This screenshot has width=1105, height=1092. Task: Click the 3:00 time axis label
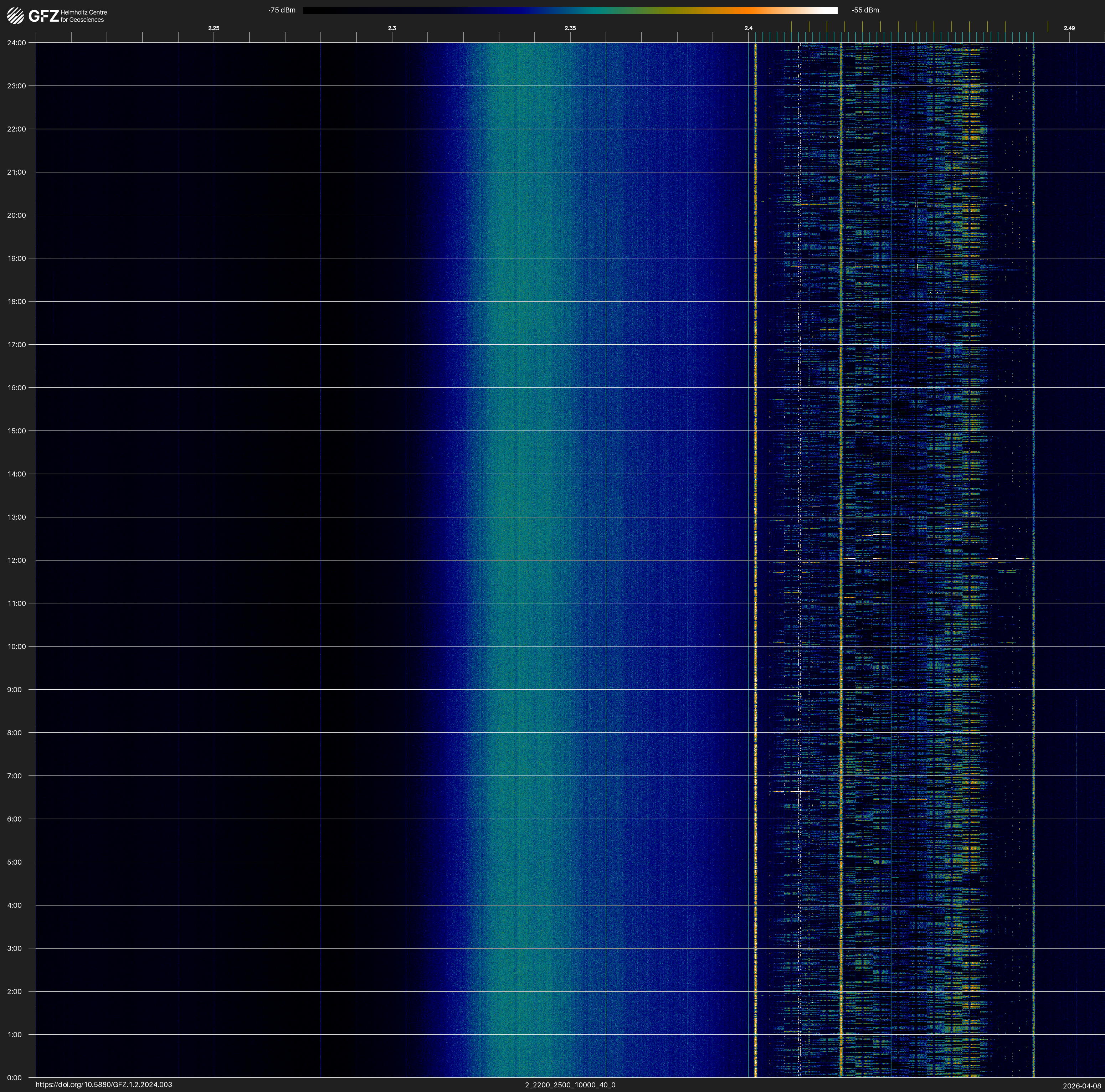coord(15,948)
